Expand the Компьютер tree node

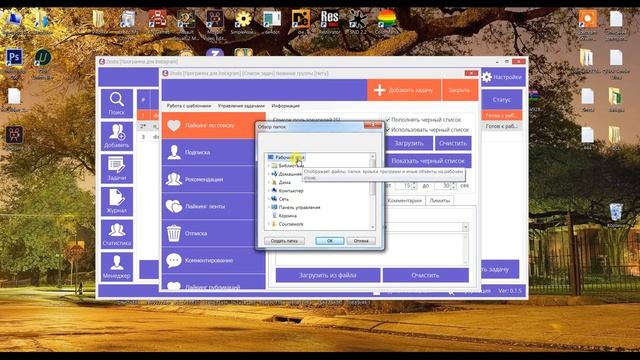[269, 191]
